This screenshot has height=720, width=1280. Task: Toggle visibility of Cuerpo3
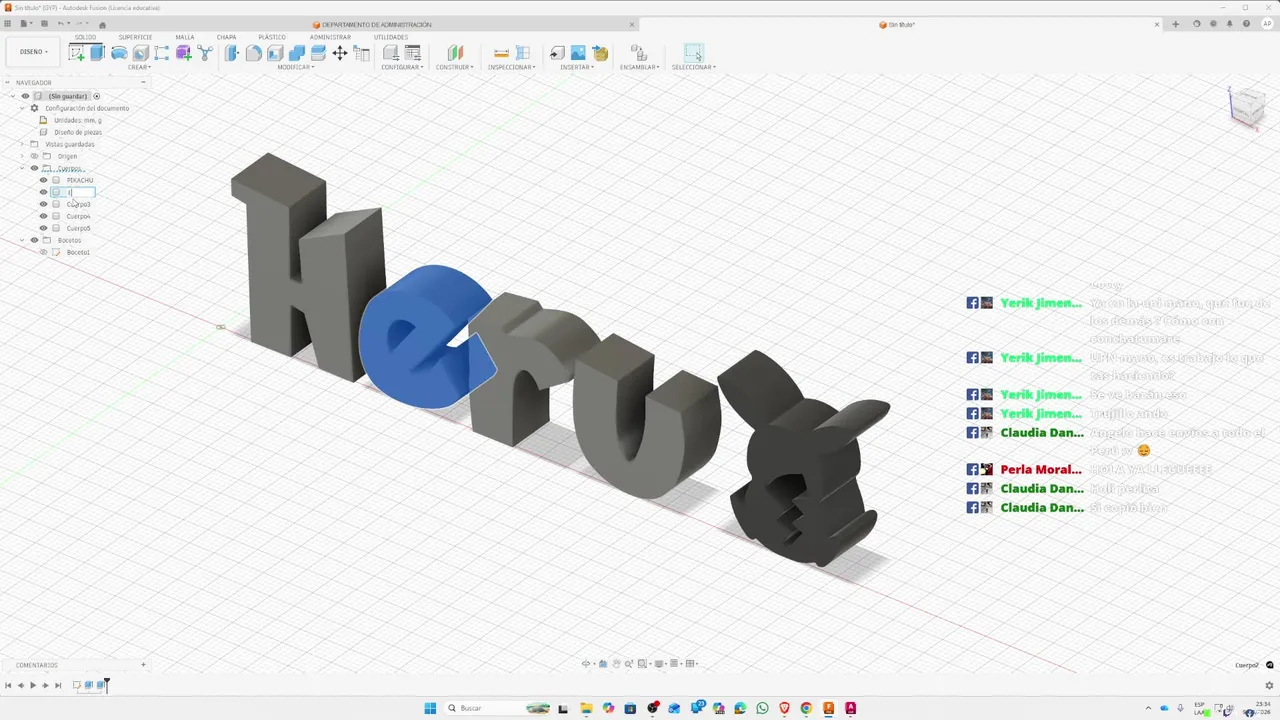click(43, 204)
